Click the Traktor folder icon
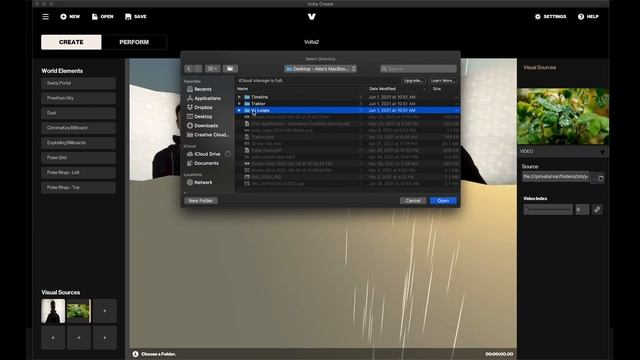The height and width of the screenshot is (360, 640). pyautogui.click(x=247, y=104)
